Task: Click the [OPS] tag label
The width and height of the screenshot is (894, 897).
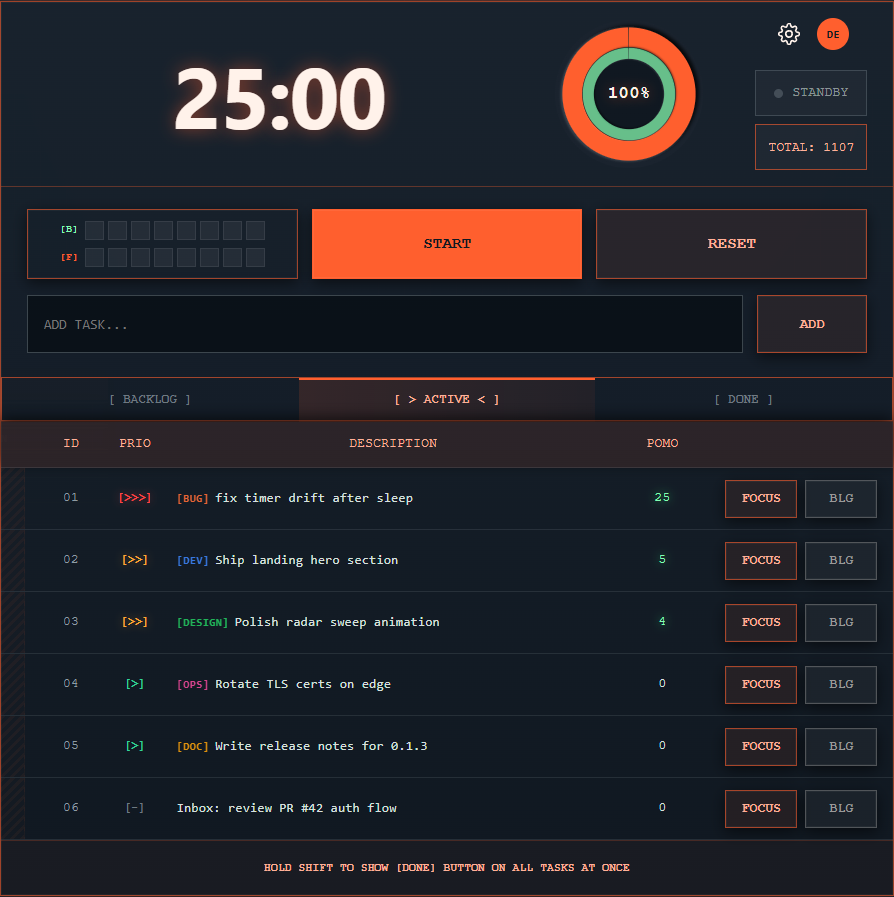Action: point(193,684)
